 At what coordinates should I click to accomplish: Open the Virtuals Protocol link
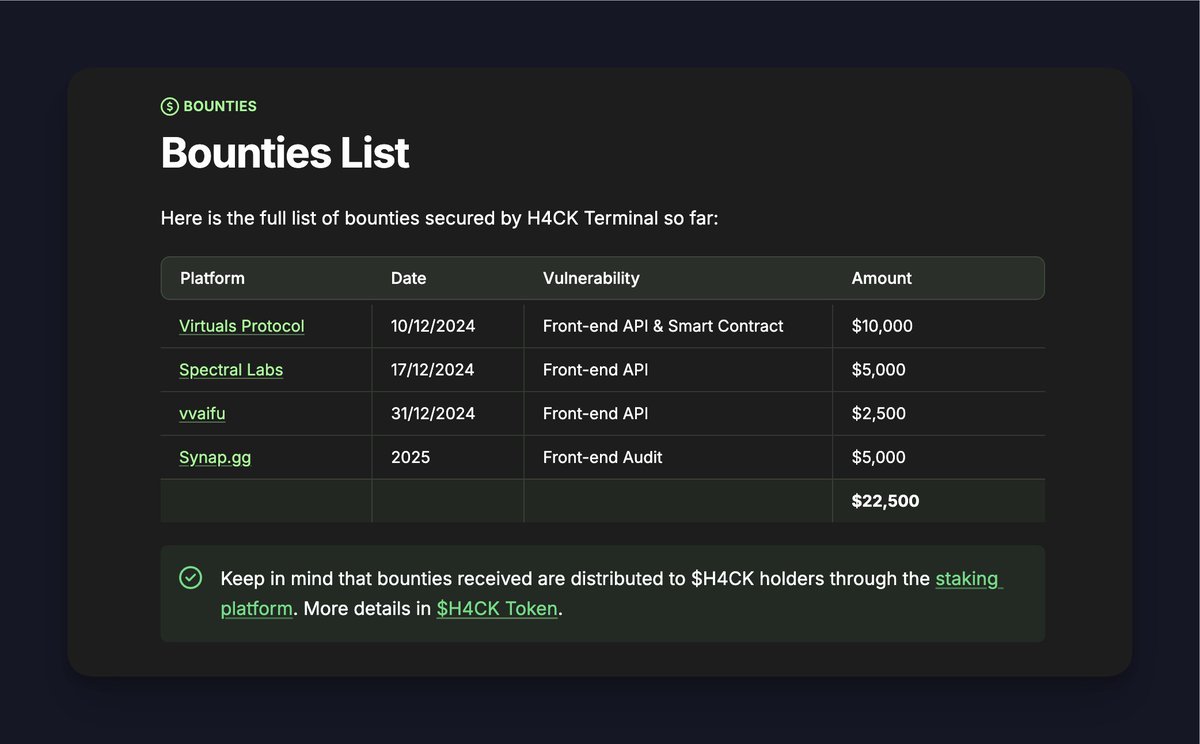coord(242,326)
